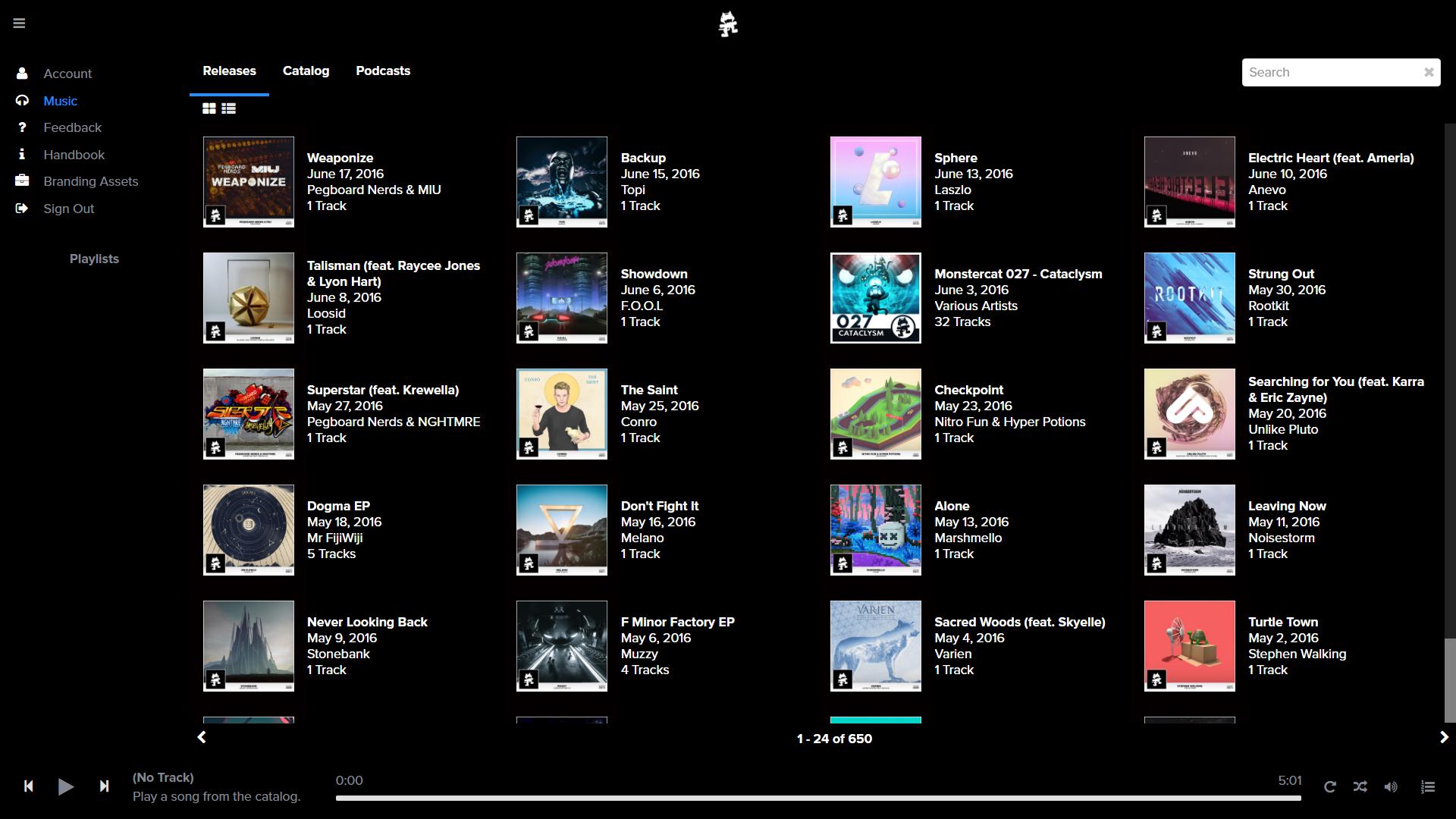Open Playlists in the sidebar
The height and width of the screenshot is (819, 1456).
(x=94, y=259)
